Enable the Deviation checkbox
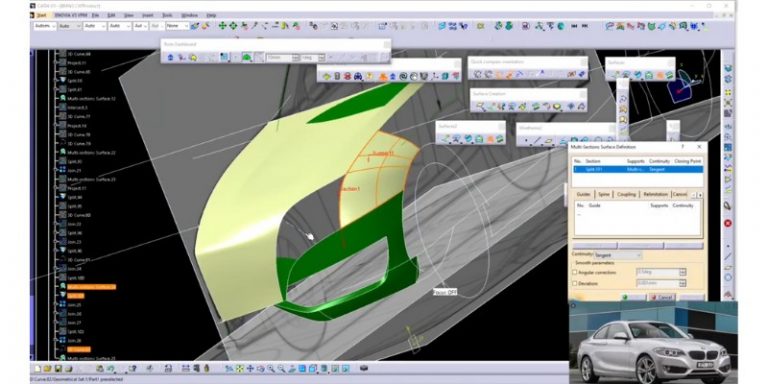The image size is (768, 384). [x=575, y=283]
